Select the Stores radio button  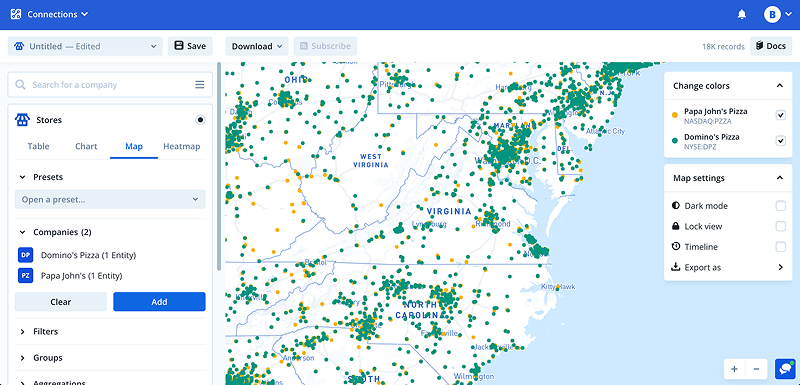click(x=201, y=120)
